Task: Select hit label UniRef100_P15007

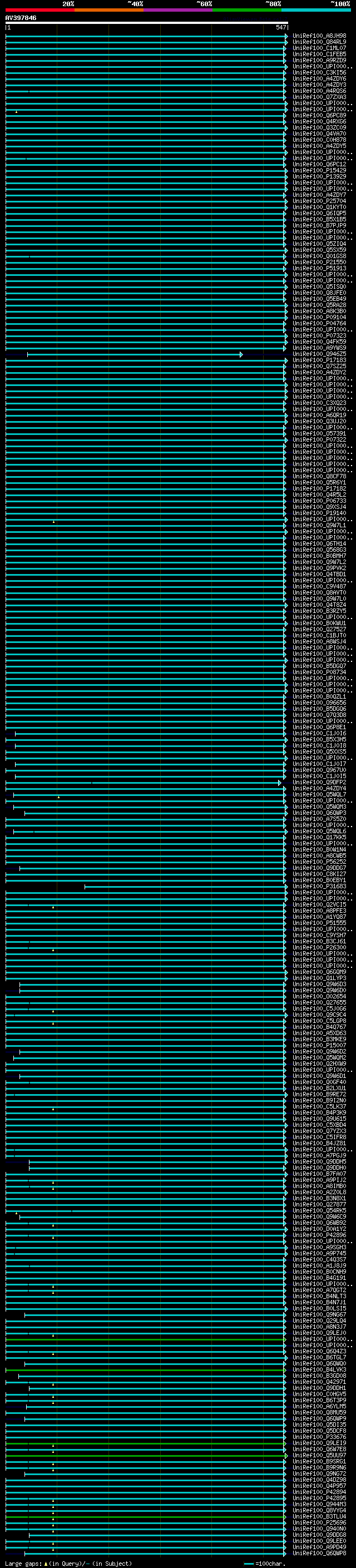Action: (x=319, y=1046)
